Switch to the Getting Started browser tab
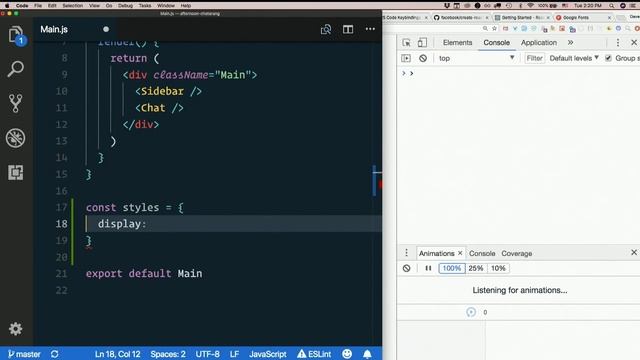The height and width of the screenshot is (360, 640). (522, 18)
